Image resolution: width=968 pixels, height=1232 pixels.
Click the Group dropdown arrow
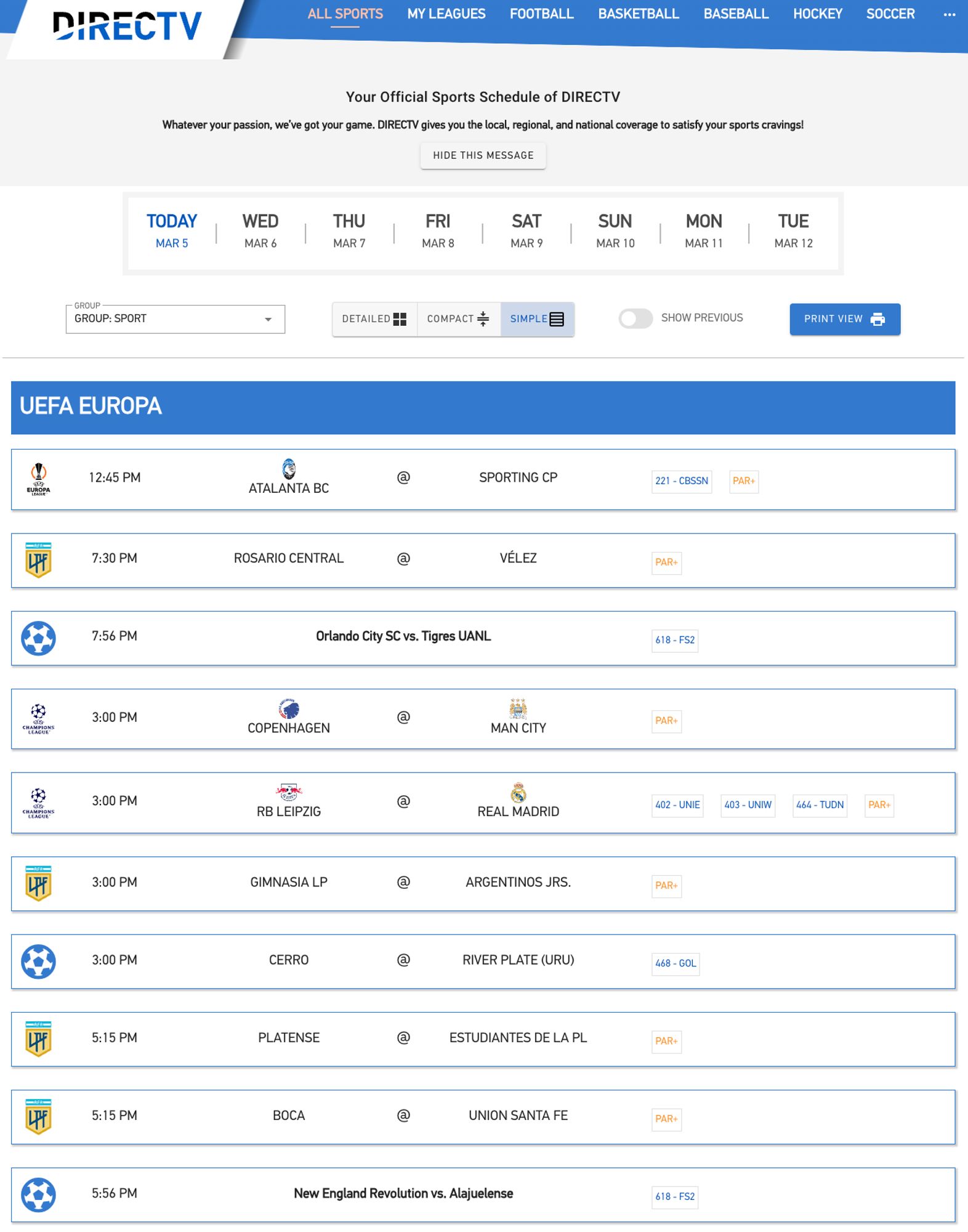[x=268, y=319]
